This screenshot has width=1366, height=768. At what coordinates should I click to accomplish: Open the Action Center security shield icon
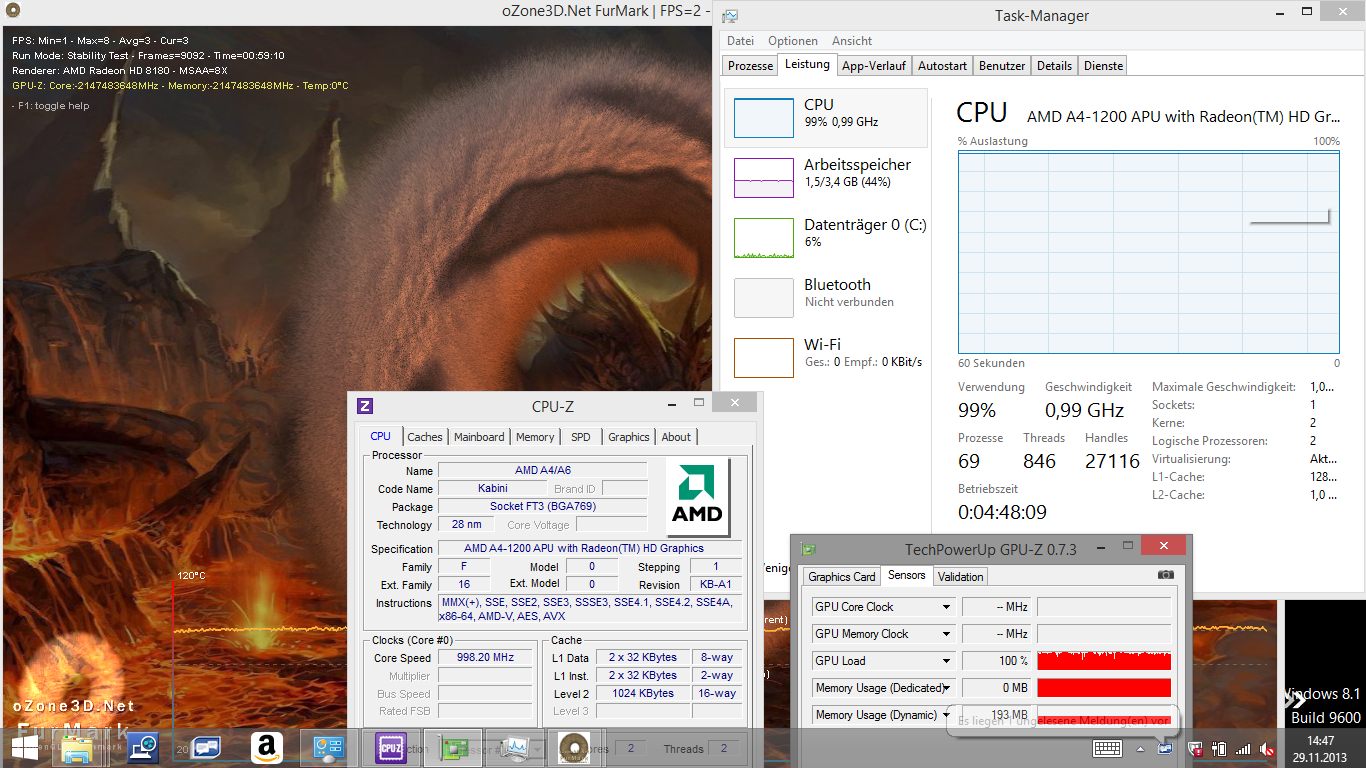pos(1195,748)
